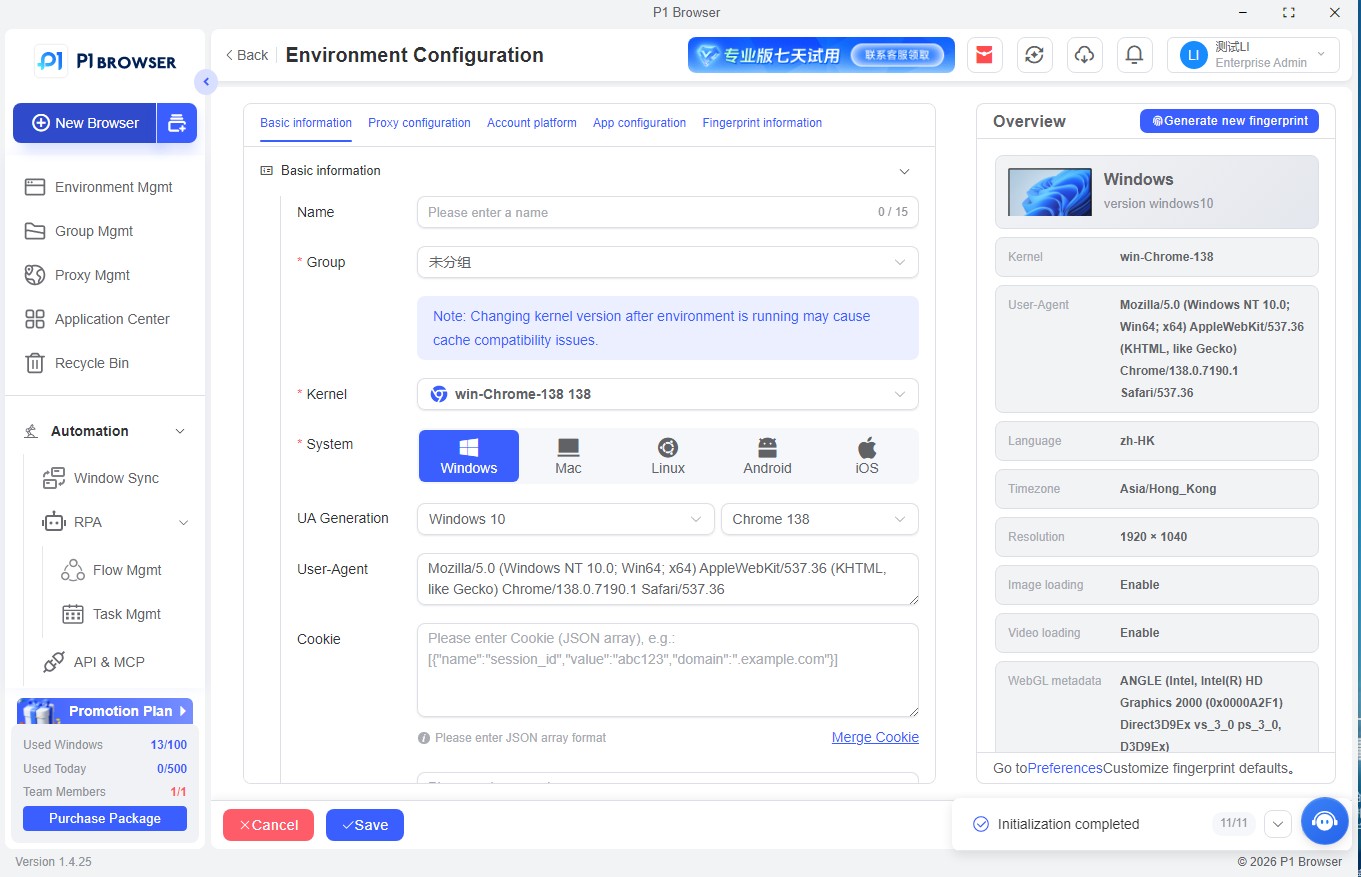Click the Used Windows 13/100 counter
Screen dimensions: 1361x877
tap(105, 745)
